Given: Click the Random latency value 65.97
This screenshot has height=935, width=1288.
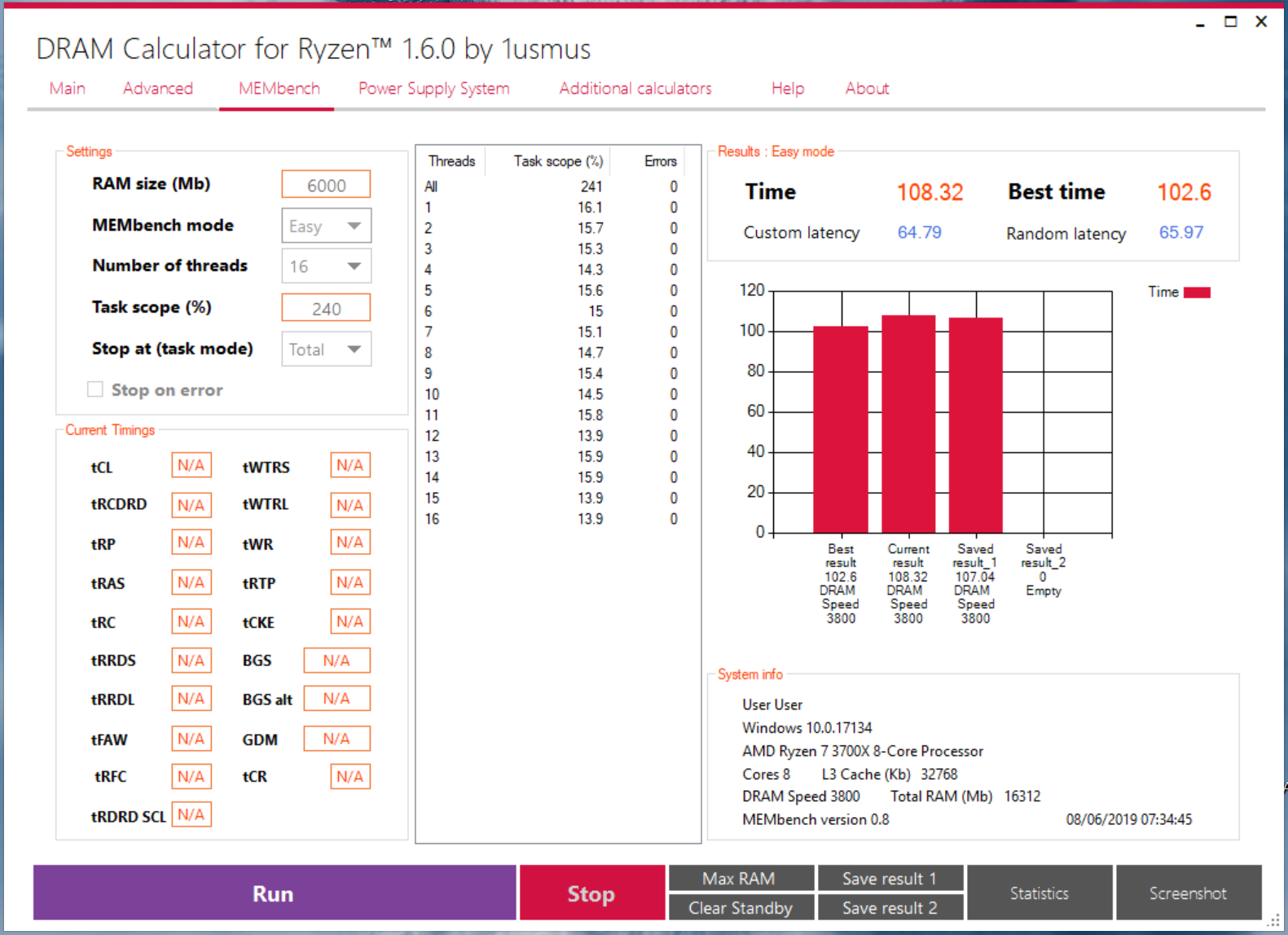Looking at the screenshot, I should 1181,233.
